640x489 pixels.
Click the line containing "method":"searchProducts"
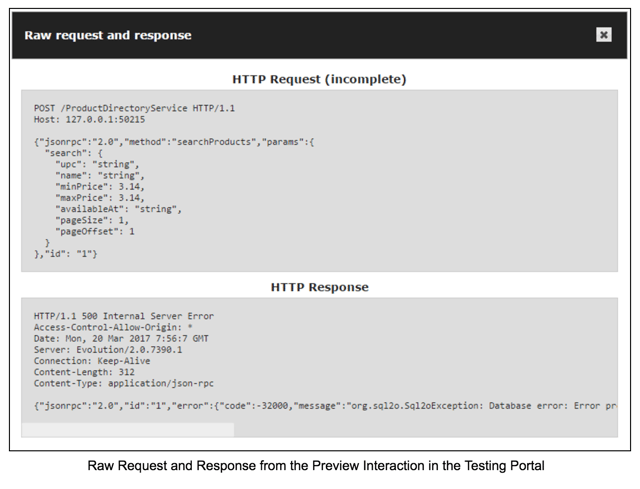[174, 142]
